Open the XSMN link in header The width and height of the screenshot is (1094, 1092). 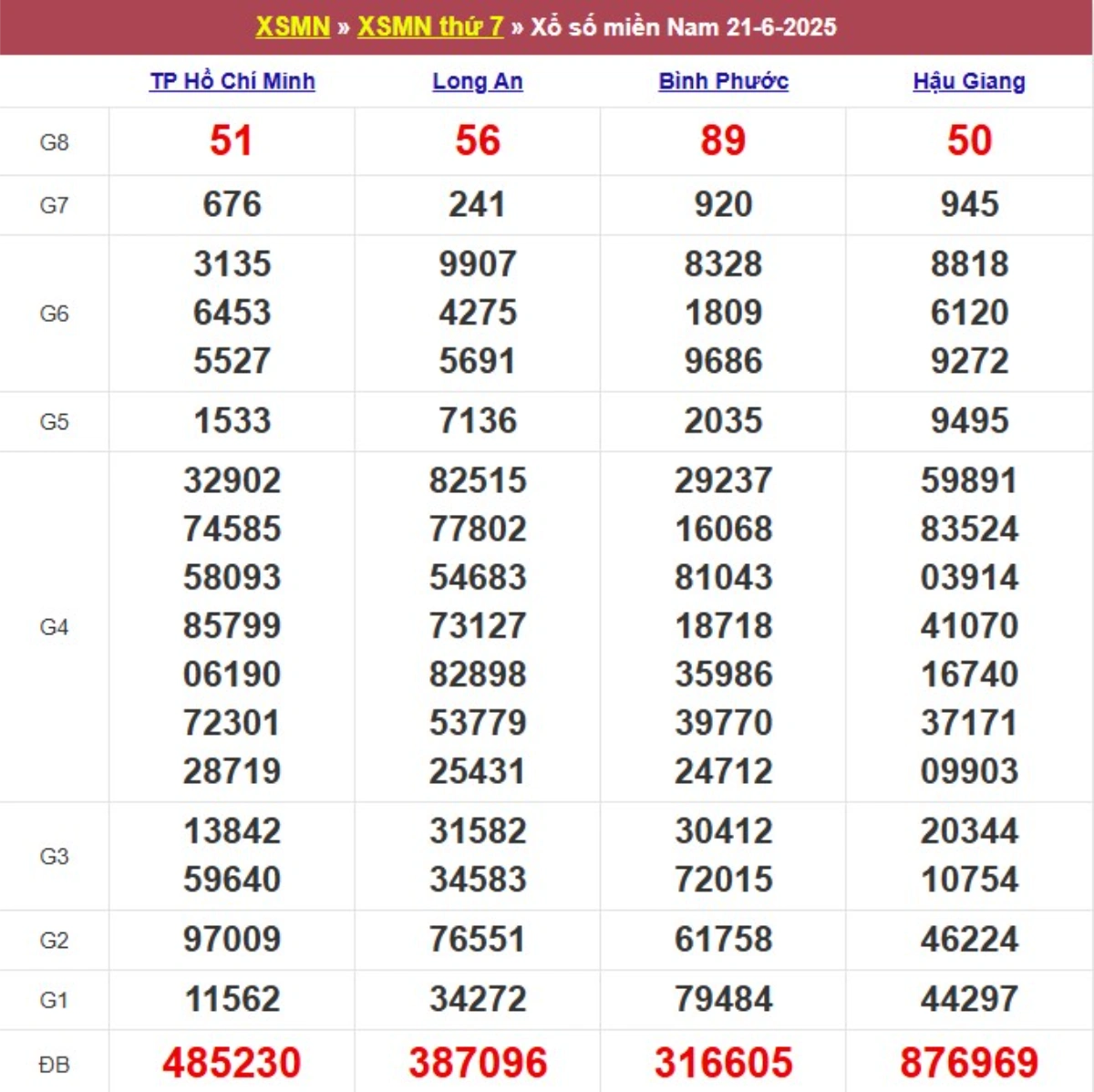pyautogui.click(x=293, y=26)
